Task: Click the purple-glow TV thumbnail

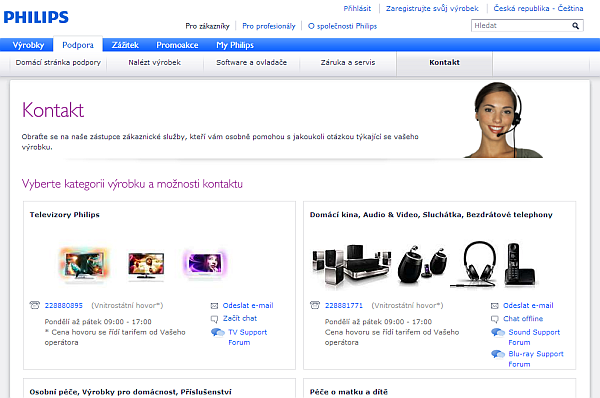Action: point(205,264)
